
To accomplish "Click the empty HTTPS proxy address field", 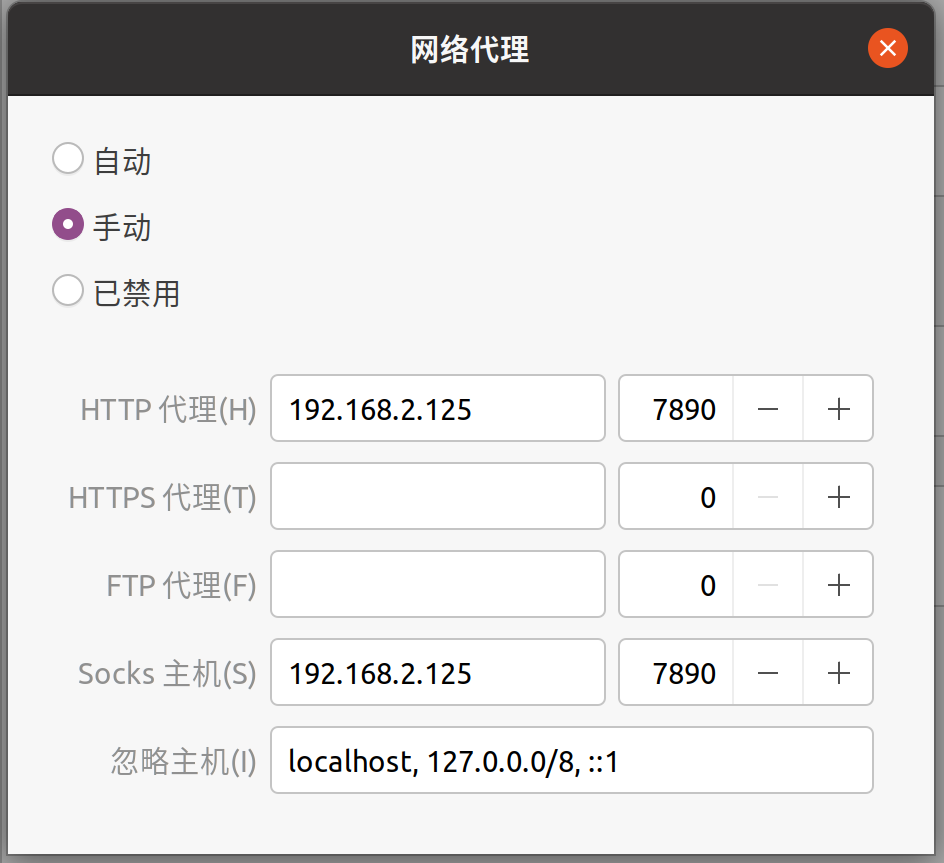I will click(x=437, y=496).
